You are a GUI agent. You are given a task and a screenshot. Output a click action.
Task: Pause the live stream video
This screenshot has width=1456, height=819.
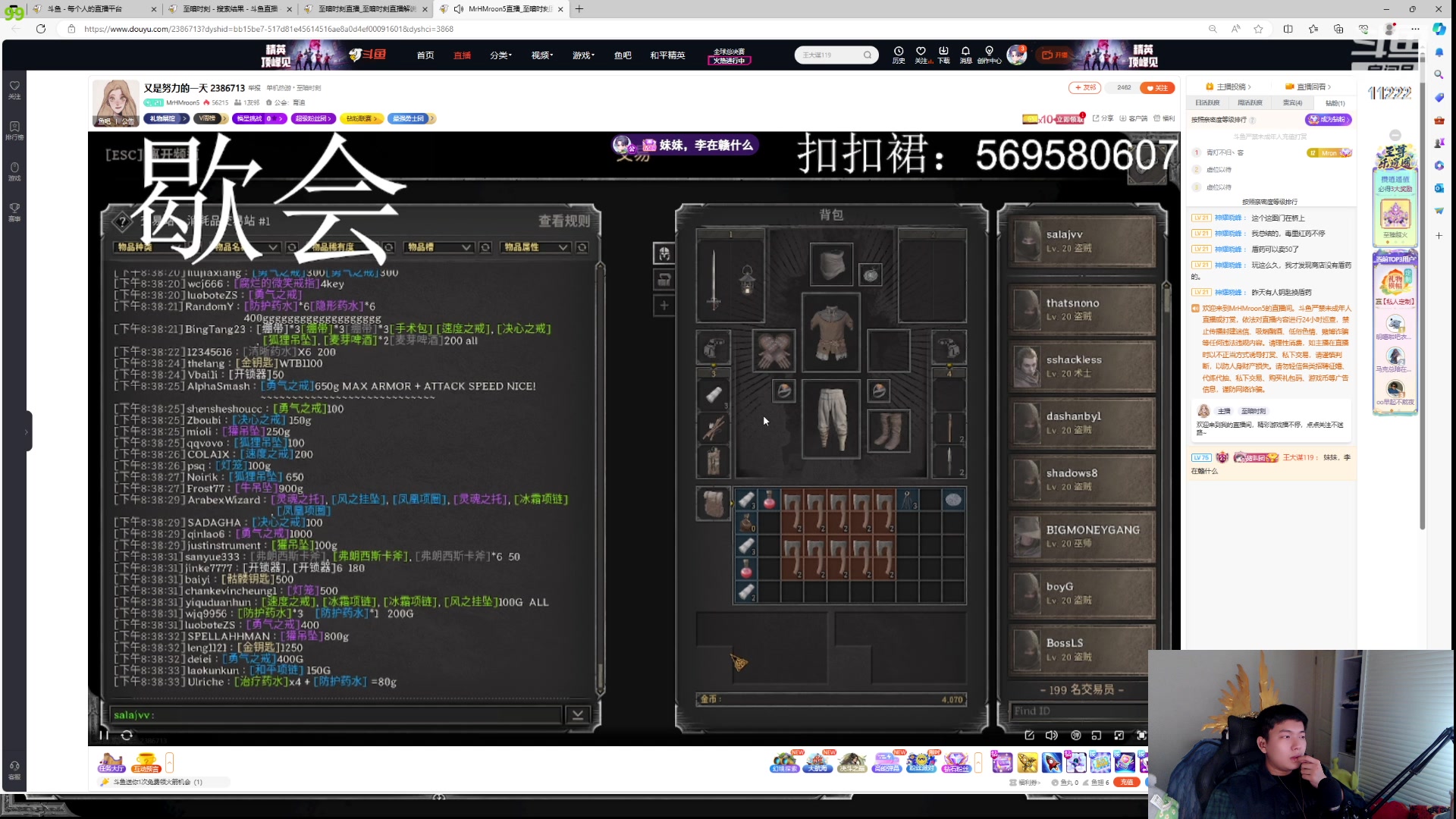pyautogui.click(x=104, y=735)
